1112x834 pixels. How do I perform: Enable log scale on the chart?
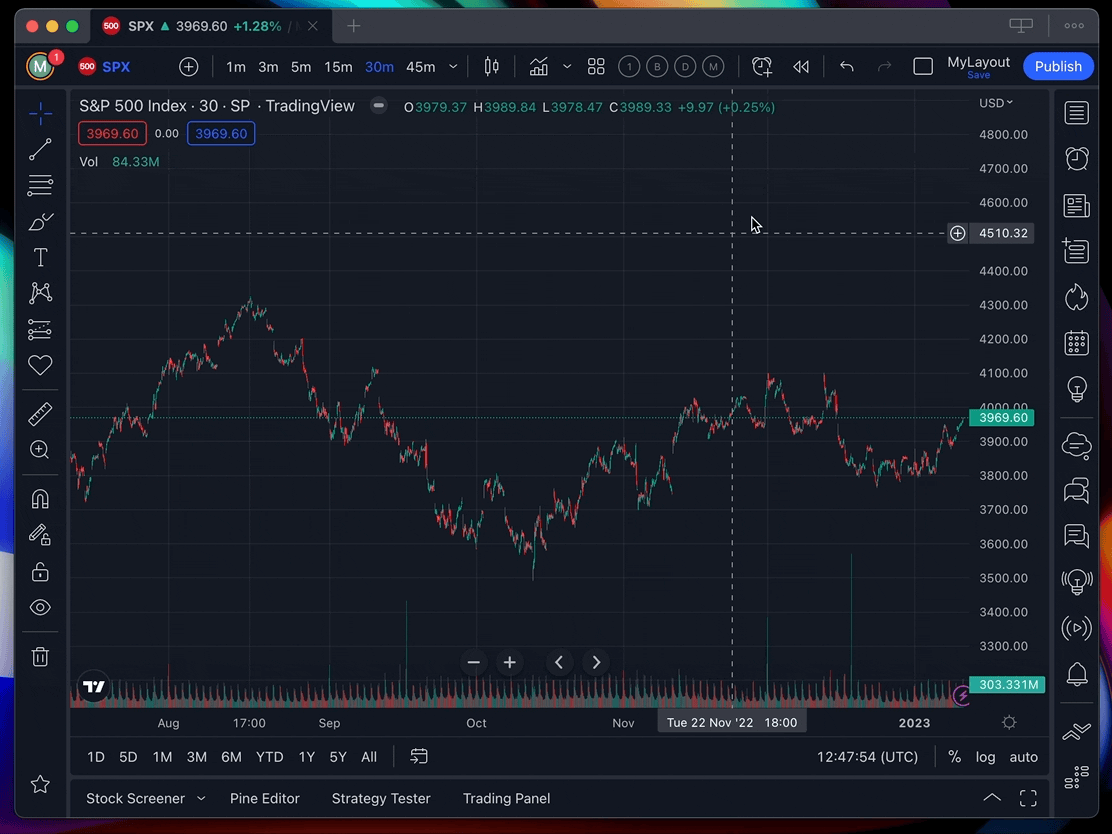pos(985,757)
